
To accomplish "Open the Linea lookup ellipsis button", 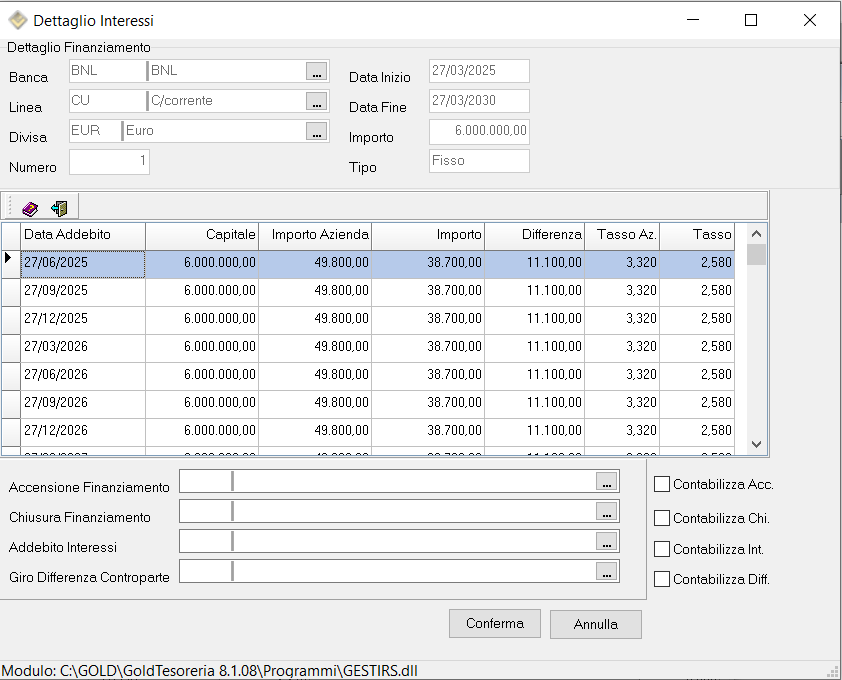I will click(316, 101).
